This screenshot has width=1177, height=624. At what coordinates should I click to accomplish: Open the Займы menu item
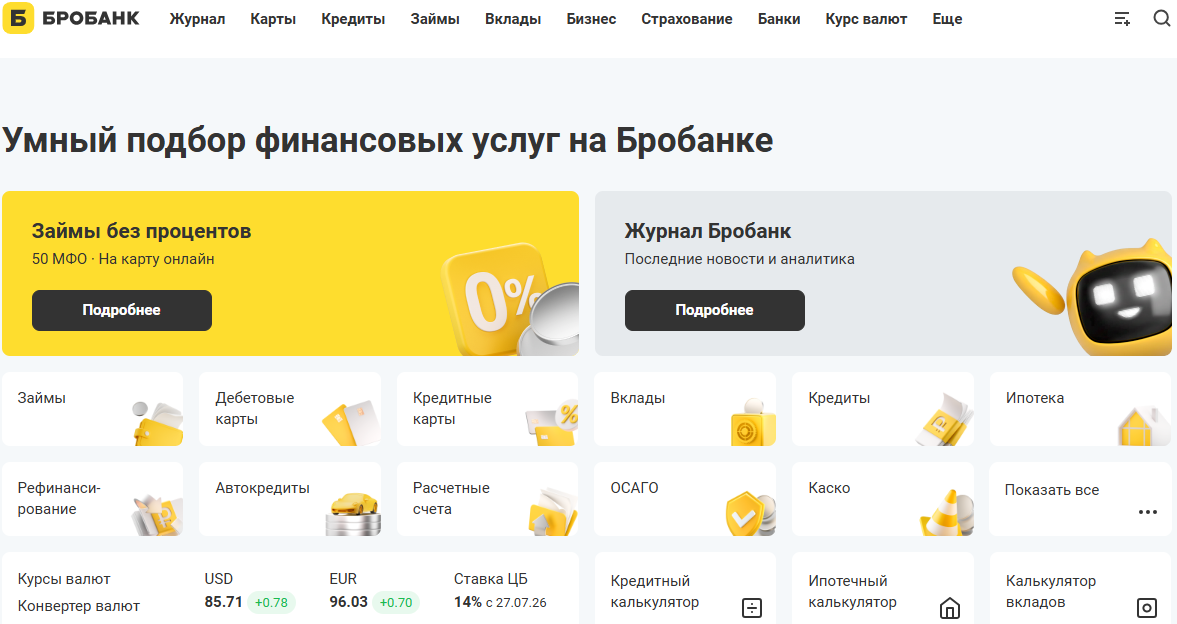(435, 19)
